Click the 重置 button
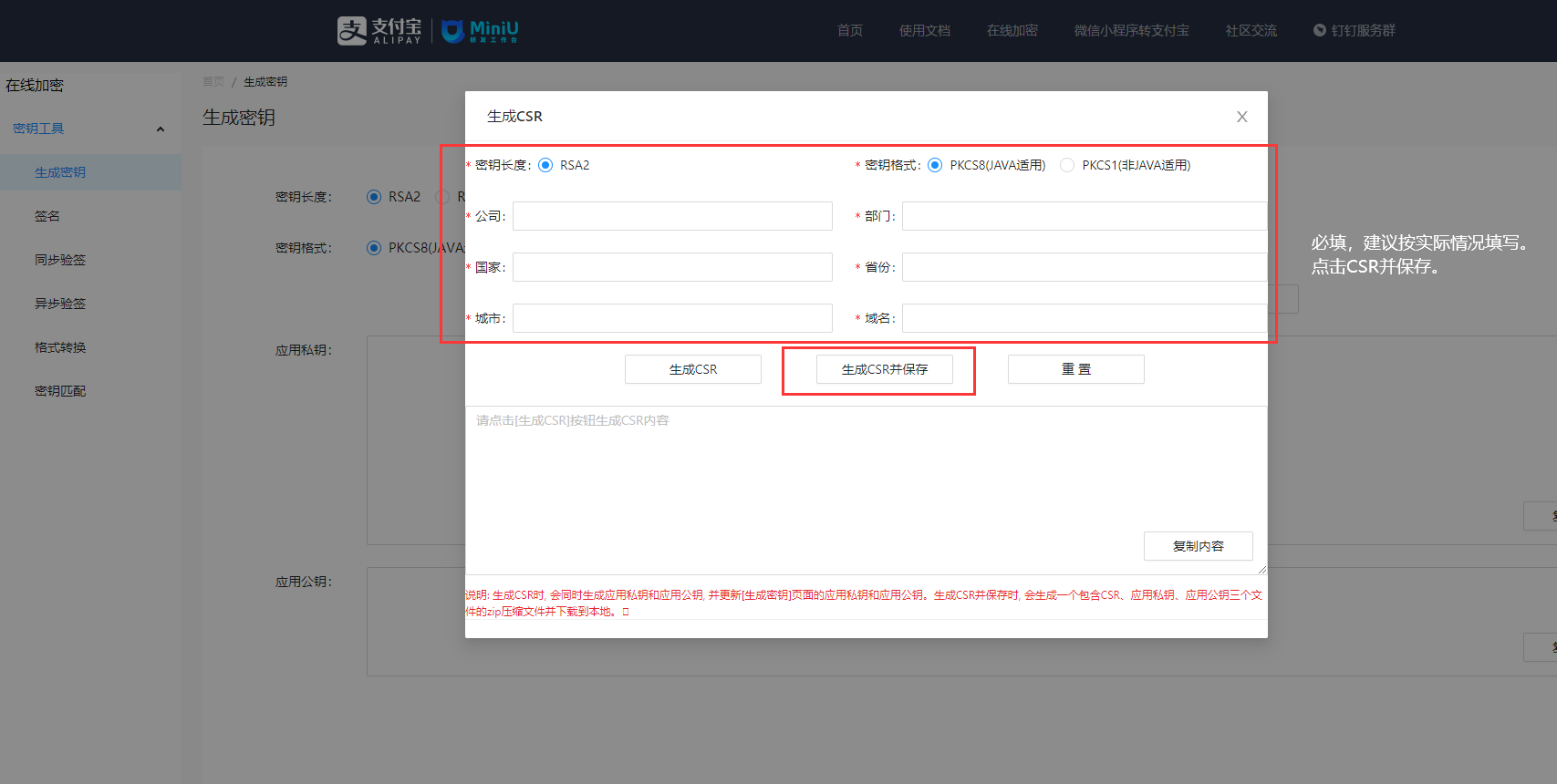The width and height of the screenshot is (1557, 784). click(1076, 369)
